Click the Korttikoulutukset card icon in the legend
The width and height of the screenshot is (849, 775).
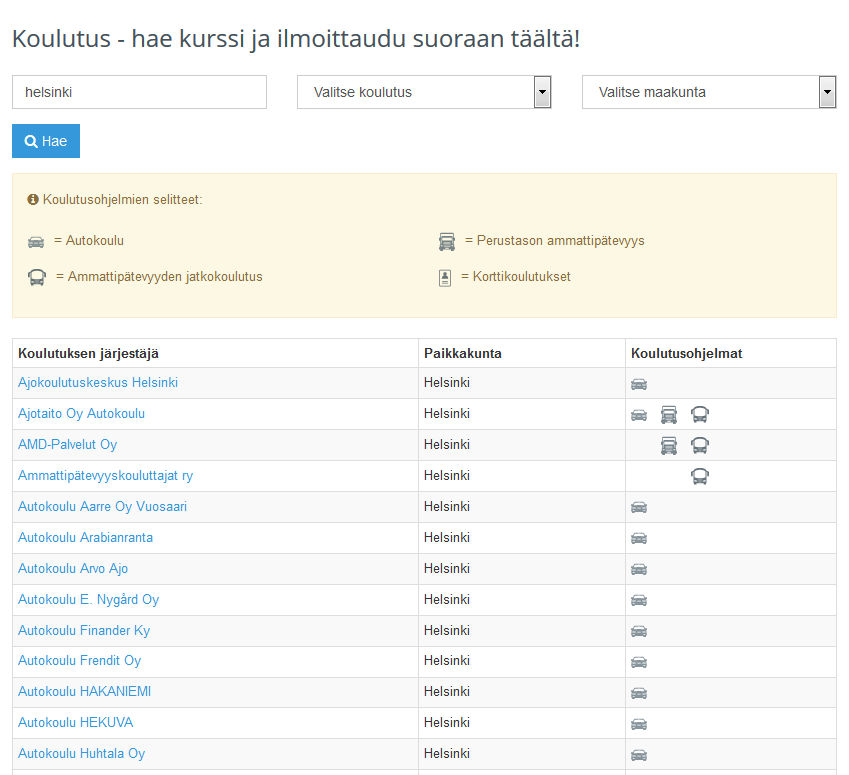tap(443, 277)
